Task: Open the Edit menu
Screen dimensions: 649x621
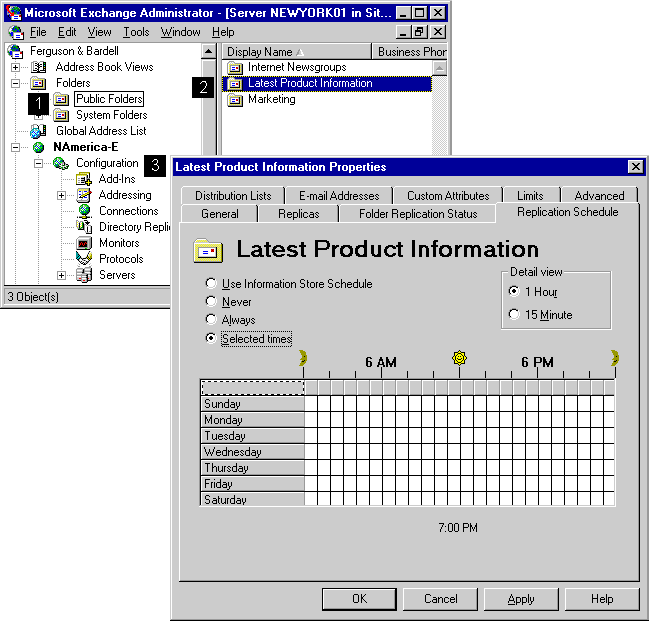Action: tap(67, 32)
